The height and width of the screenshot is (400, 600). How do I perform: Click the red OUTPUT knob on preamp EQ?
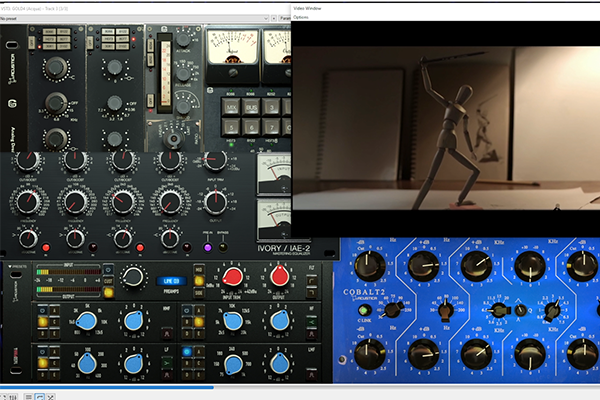[x=280, y=276]
